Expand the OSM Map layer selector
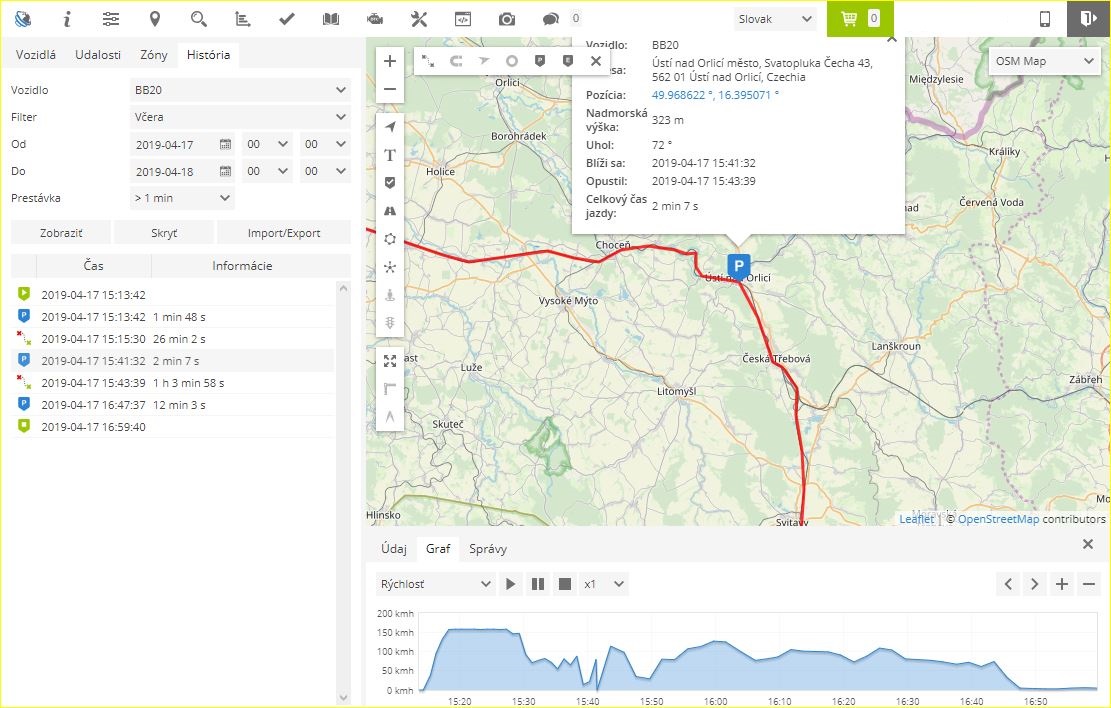 tap(1045, 61)
